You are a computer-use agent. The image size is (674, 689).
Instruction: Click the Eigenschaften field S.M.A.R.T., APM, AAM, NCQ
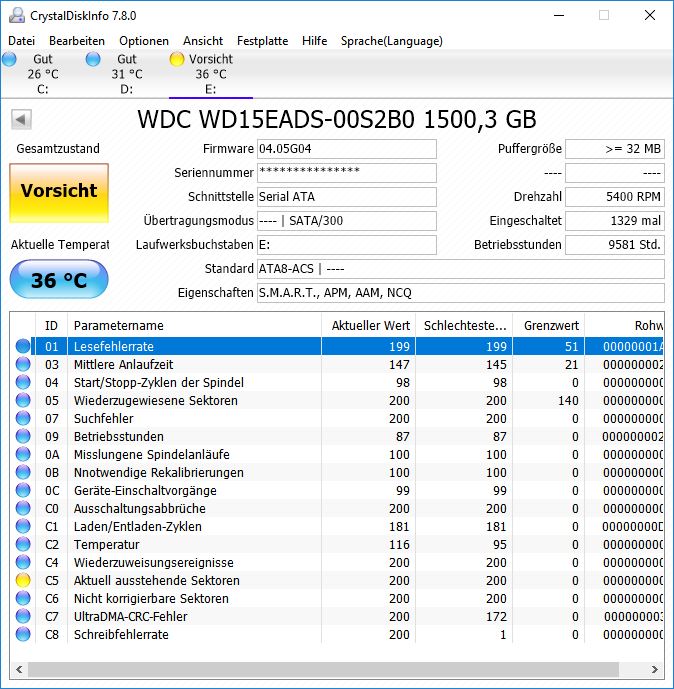tap(460, 293)
